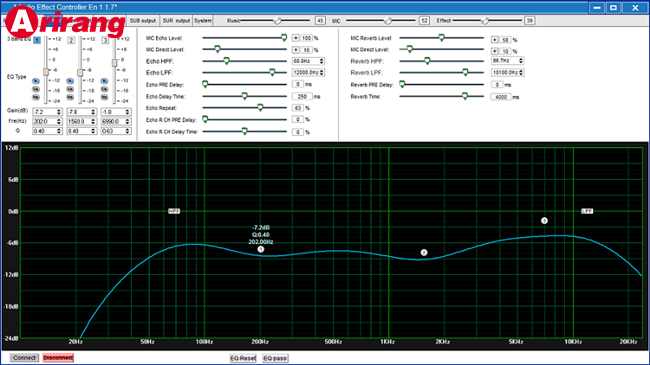Set band 3 EQ type to low shelf
This screenshot has height=365, width=650.
(104, 89)
